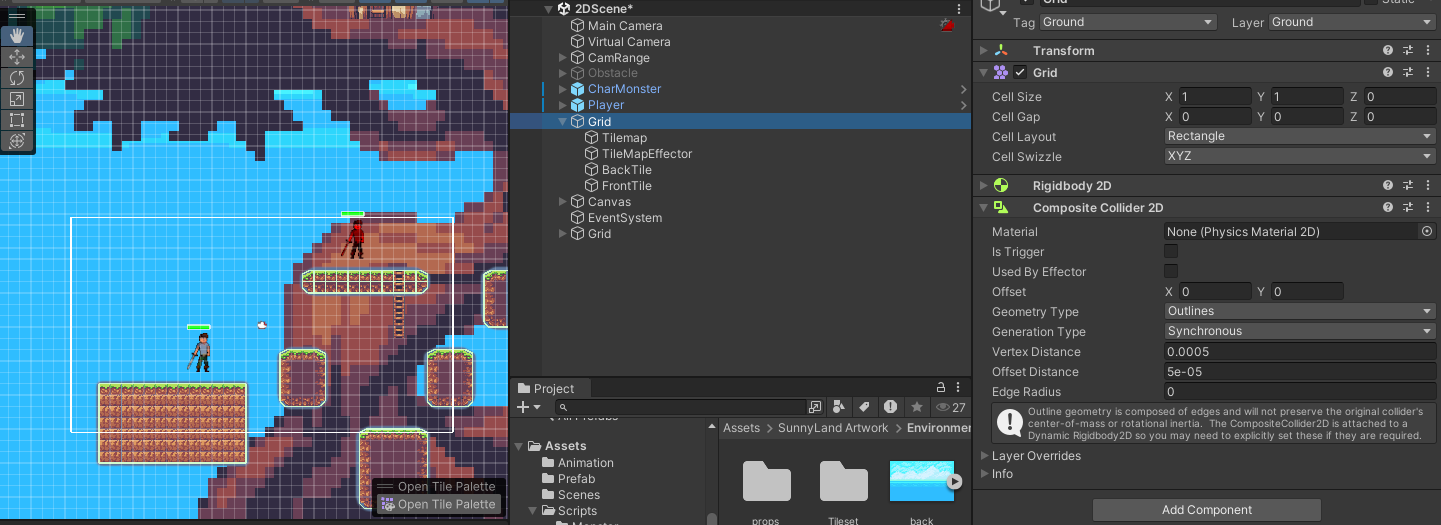The height and width of the screenshot is (525, 1441).
Task: Open the Cell Layout dropdown
Action: coord(1300,136)
